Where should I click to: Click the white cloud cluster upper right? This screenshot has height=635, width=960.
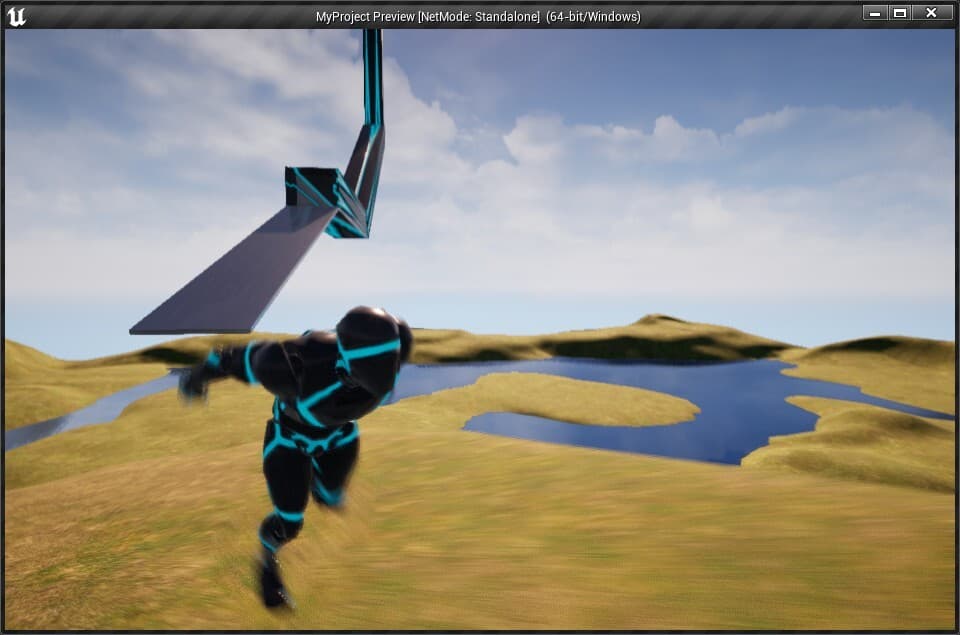(612, 138)
